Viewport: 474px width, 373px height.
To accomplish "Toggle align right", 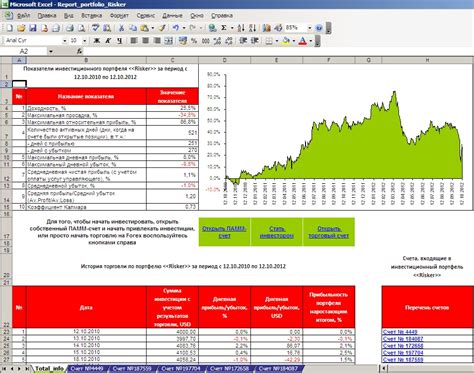I will (x=157, y=41).
